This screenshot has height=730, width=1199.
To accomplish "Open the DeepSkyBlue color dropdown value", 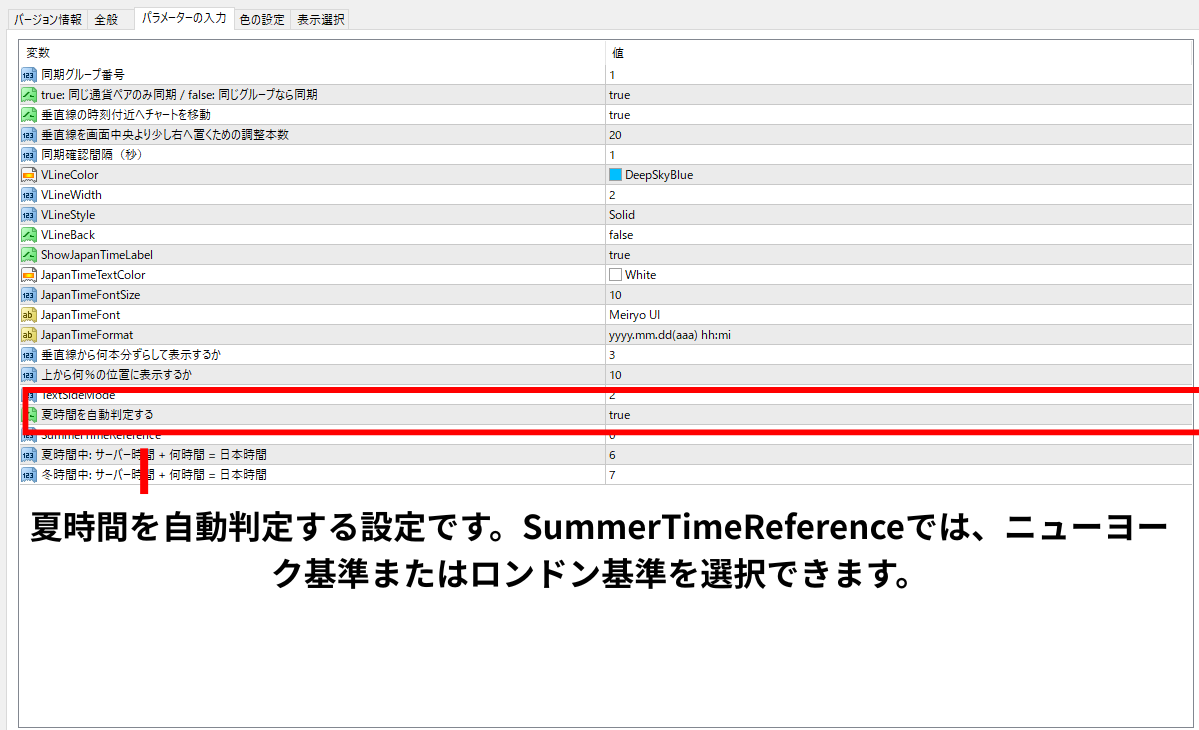I will pos(658,175).
